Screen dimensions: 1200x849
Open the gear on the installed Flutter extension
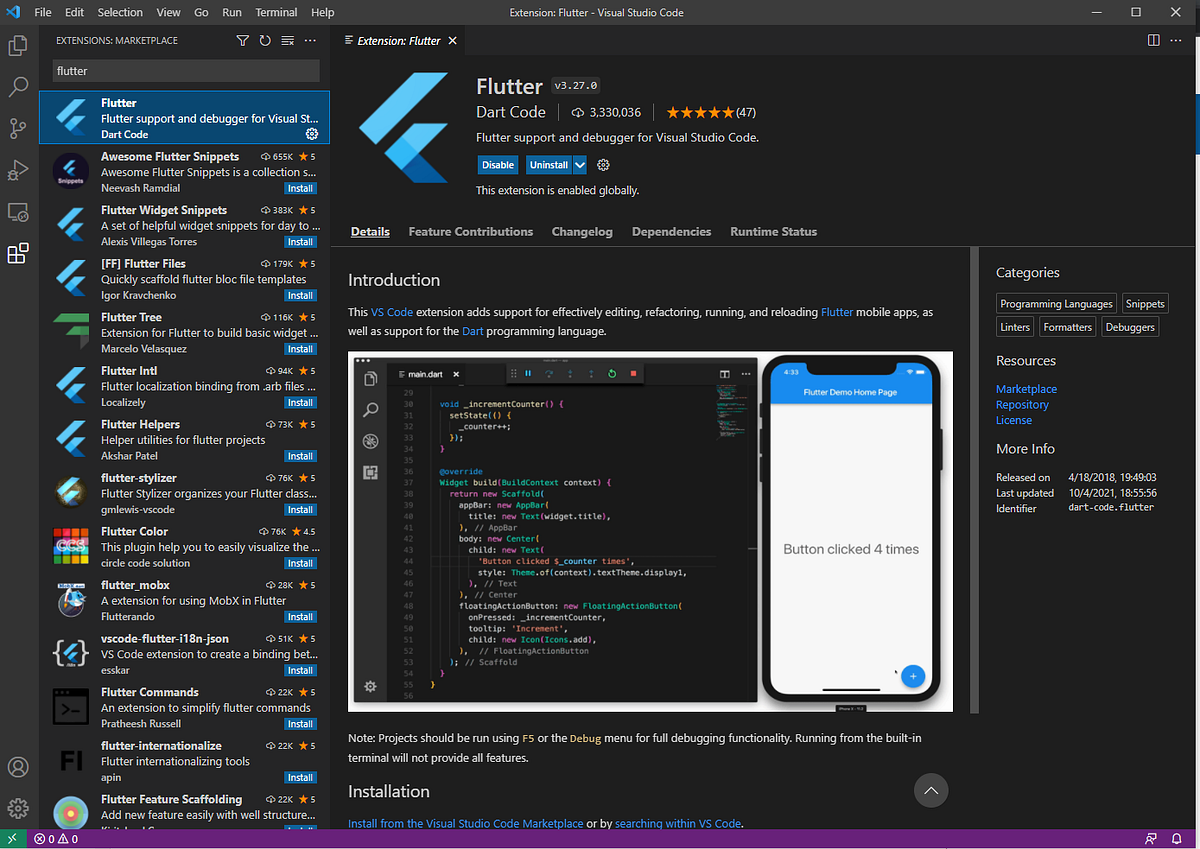click(311, 132)
